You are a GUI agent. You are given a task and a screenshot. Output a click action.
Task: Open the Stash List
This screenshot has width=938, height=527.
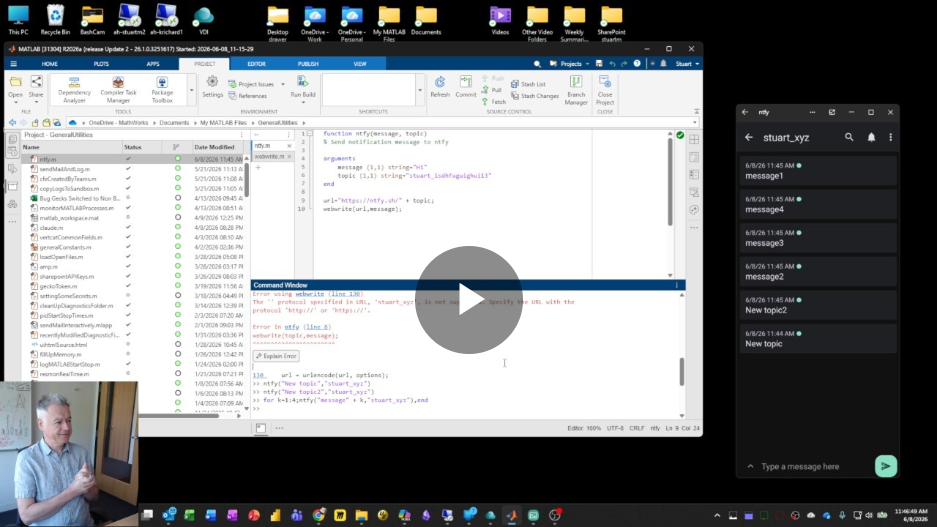coord(528,84)
